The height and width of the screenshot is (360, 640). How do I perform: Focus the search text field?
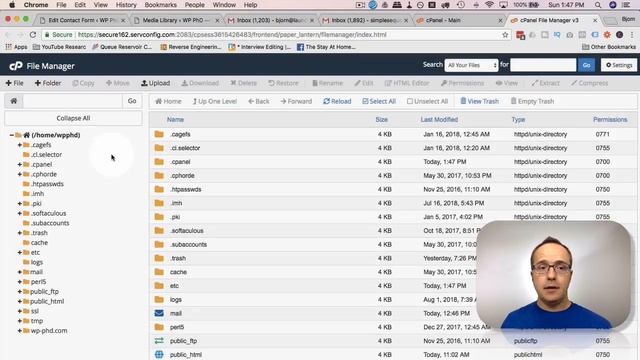point(543,65)
